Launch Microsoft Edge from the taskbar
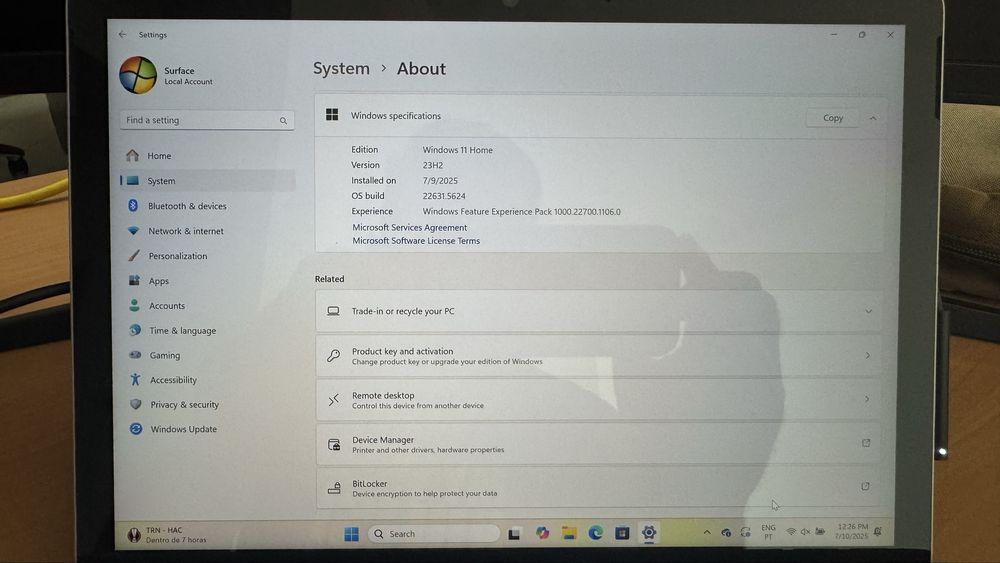1000x563 pixels. point(596,533)
